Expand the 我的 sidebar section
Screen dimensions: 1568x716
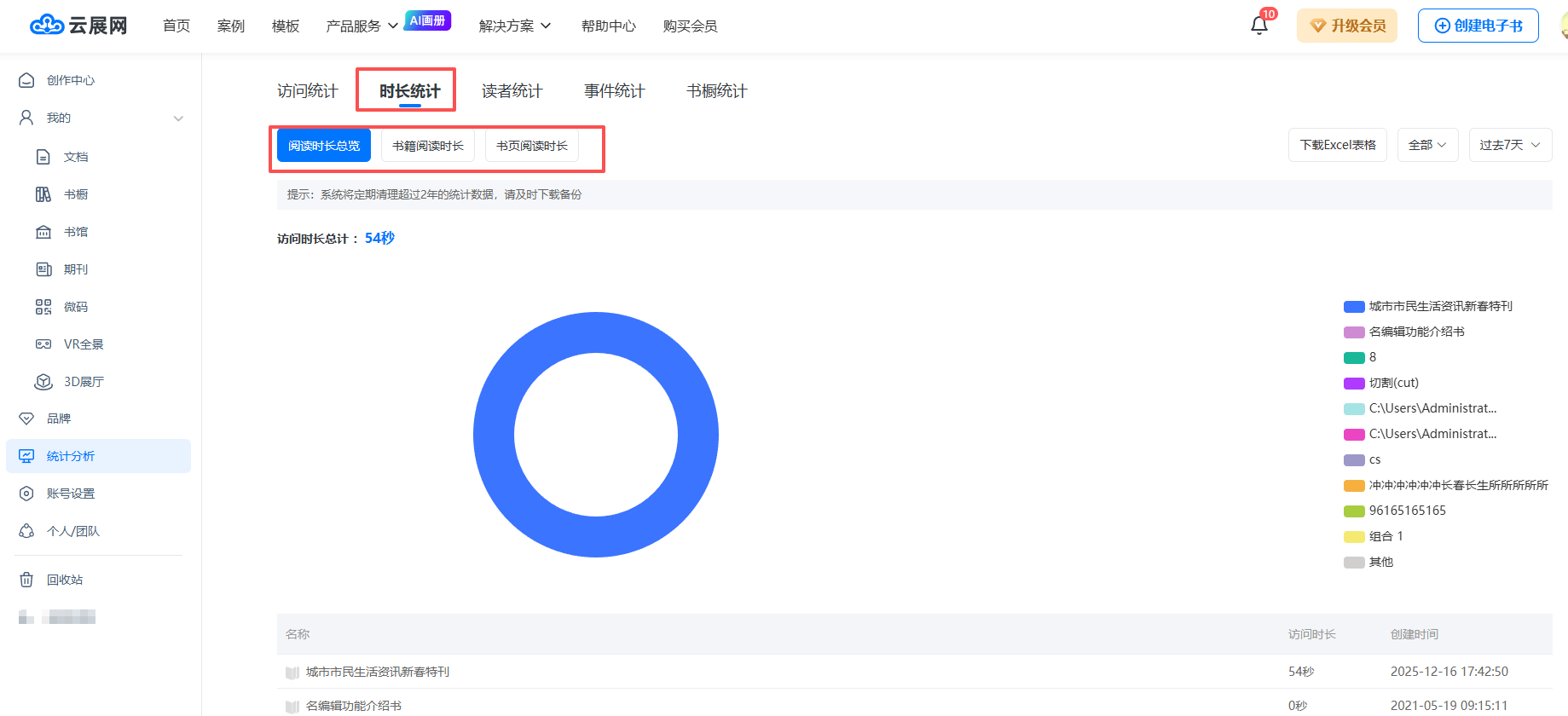pos(178,118)
